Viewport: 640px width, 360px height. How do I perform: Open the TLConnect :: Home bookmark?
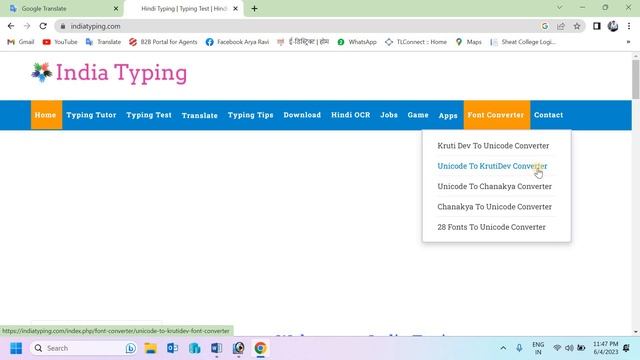[x=416, y=42]
